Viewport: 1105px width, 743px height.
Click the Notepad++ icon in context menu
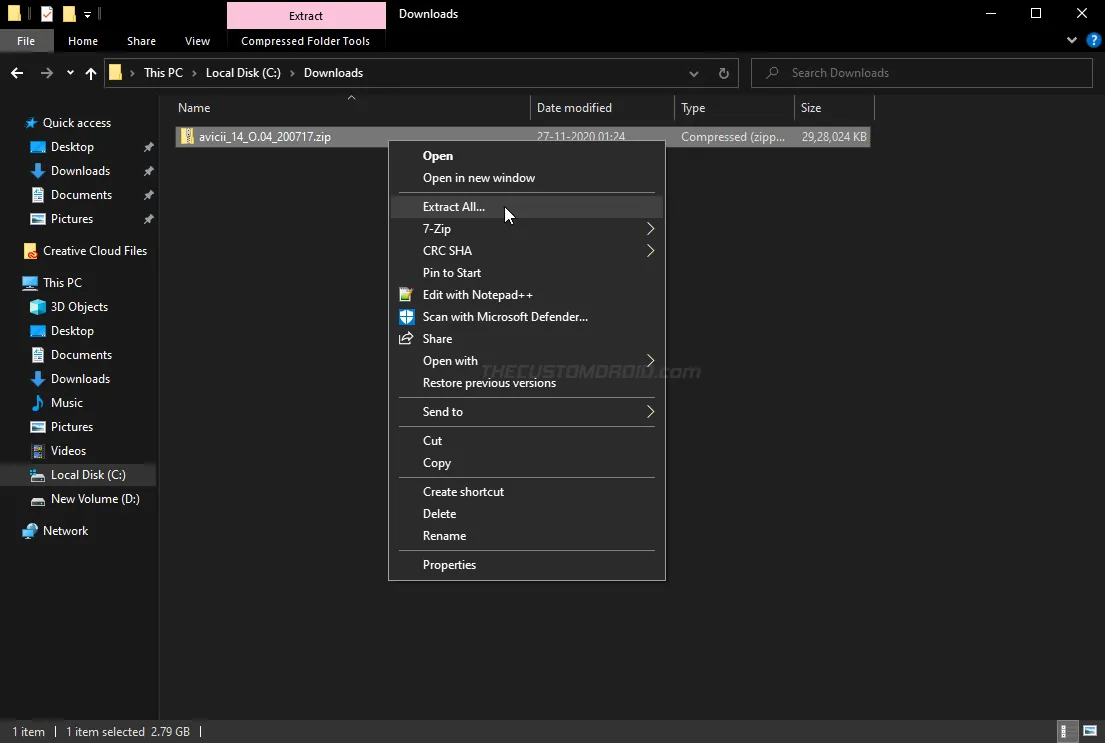pos(406,295)
